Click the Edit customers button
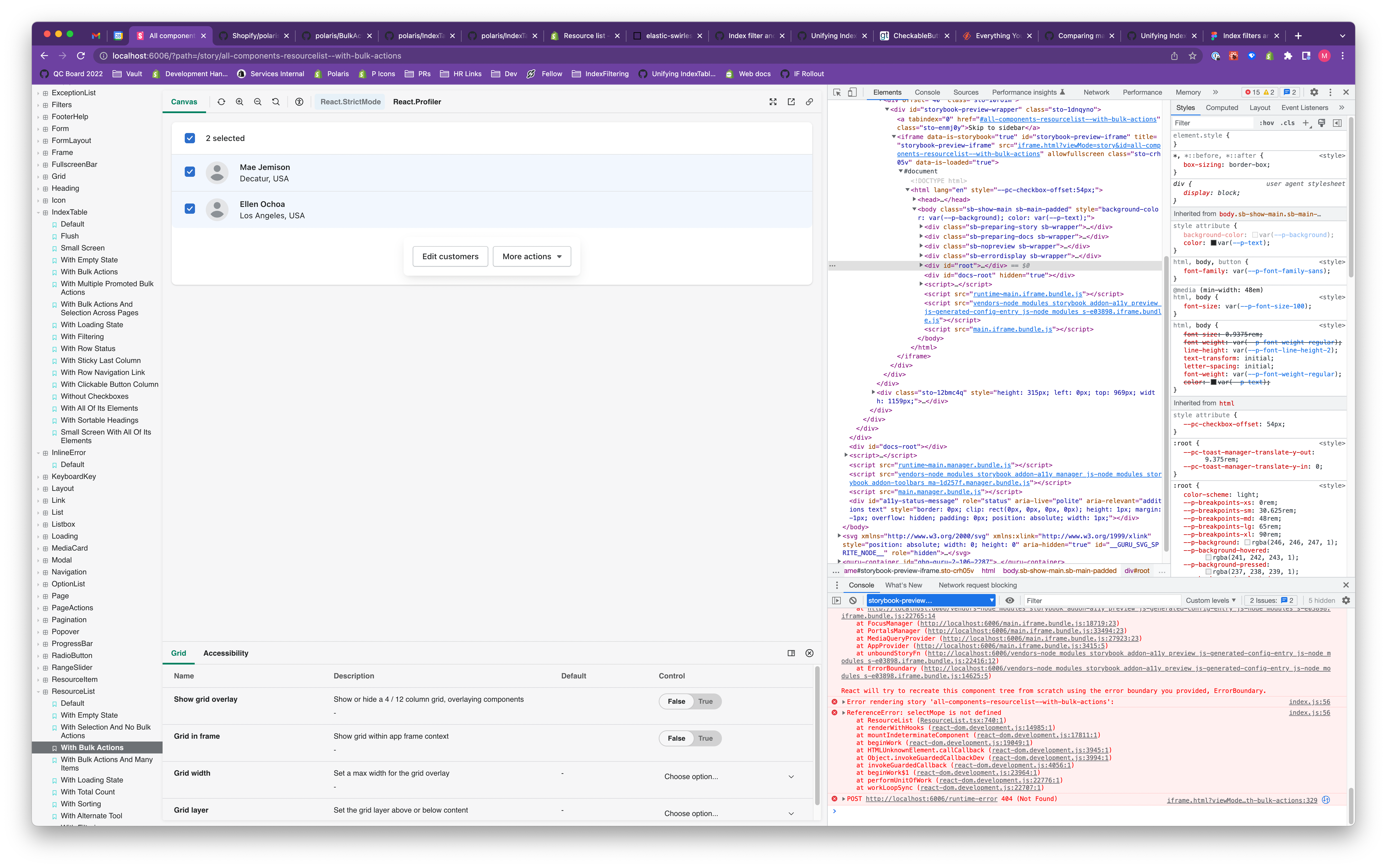The image size is (1387, 868). click(450, 257)
